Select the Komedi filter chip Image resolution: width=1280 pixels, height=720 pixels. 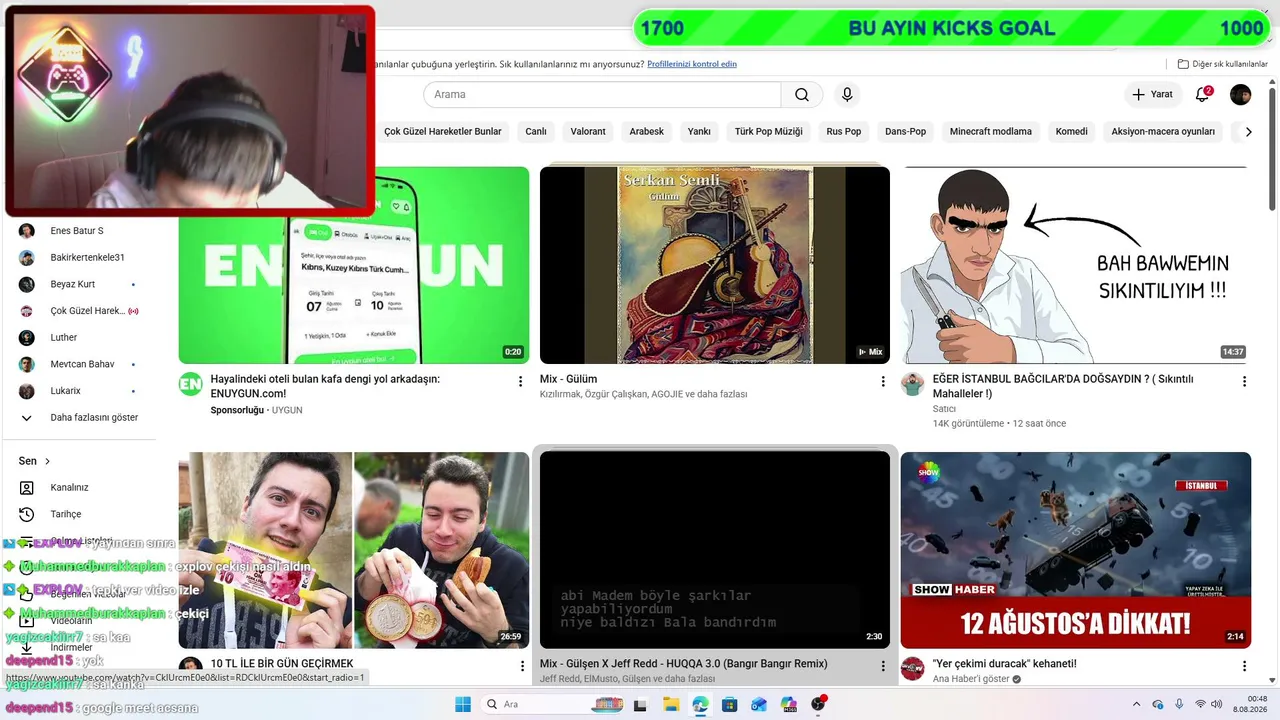[x=1072, y=131]
